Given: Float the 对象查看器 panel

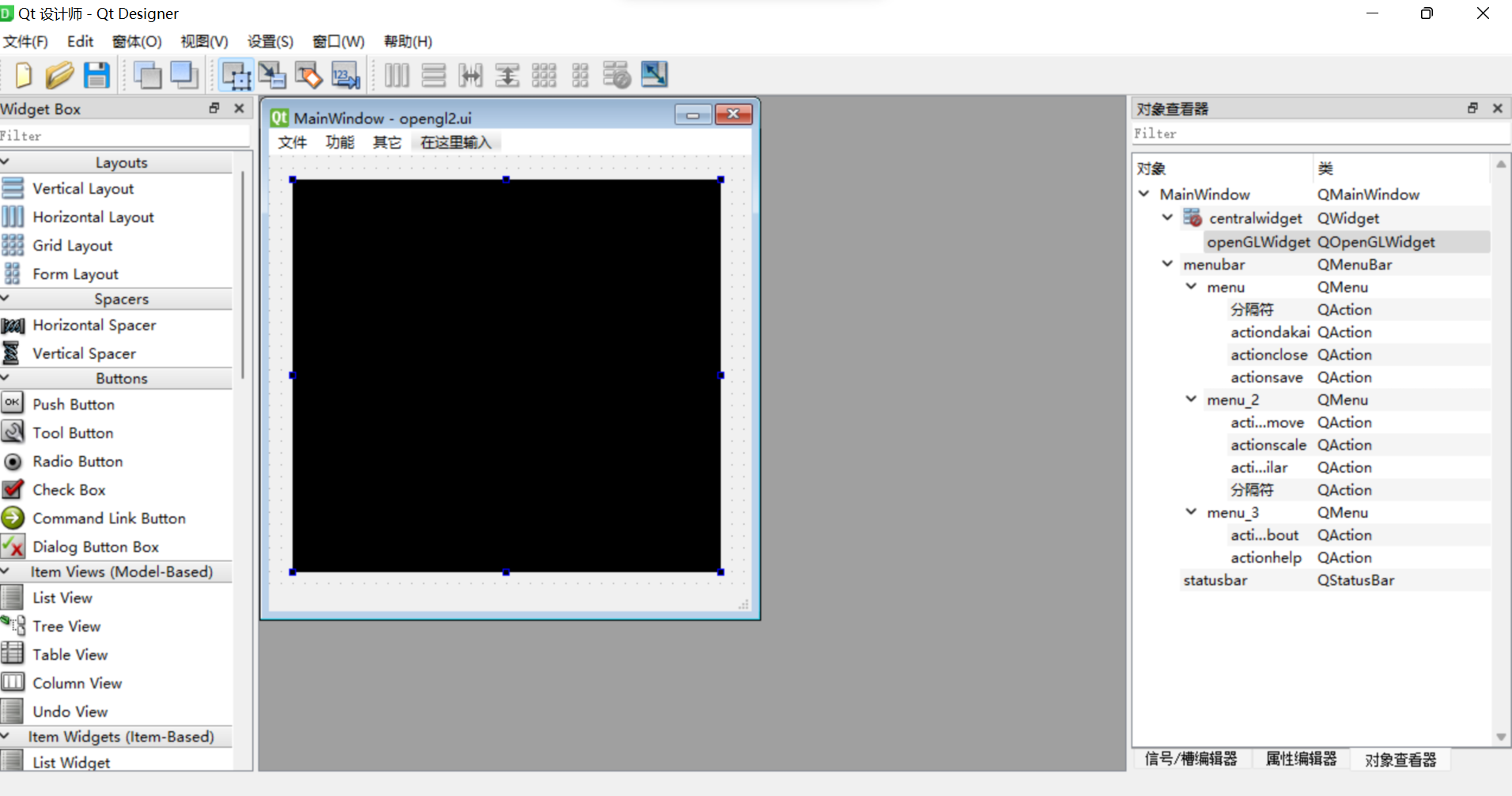Looking at the screenshot, I should point(1472,108).
